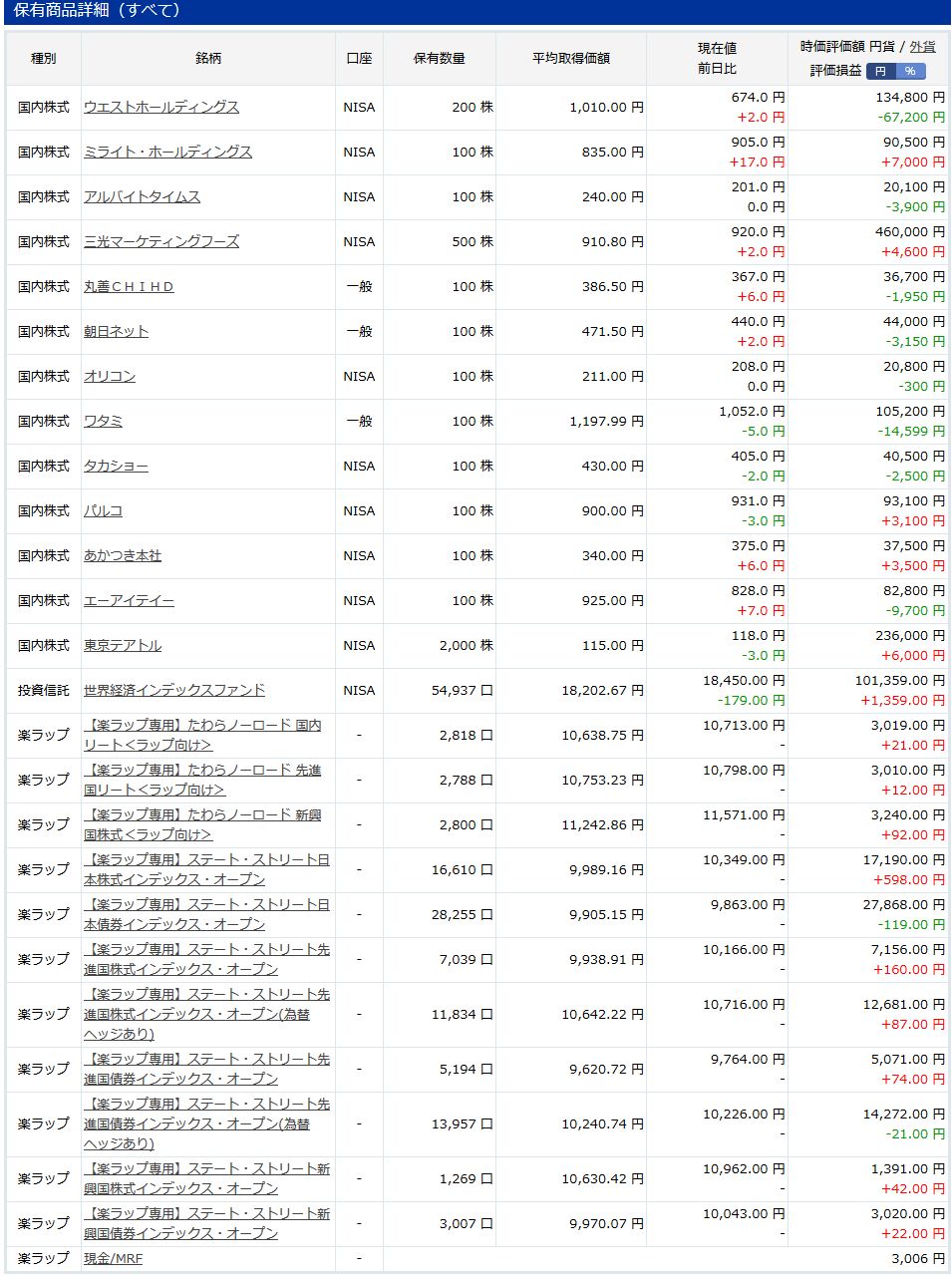Open たわらノーロード 国内リート fund link
952x1280 pixels.
click(x=203, y=735)
